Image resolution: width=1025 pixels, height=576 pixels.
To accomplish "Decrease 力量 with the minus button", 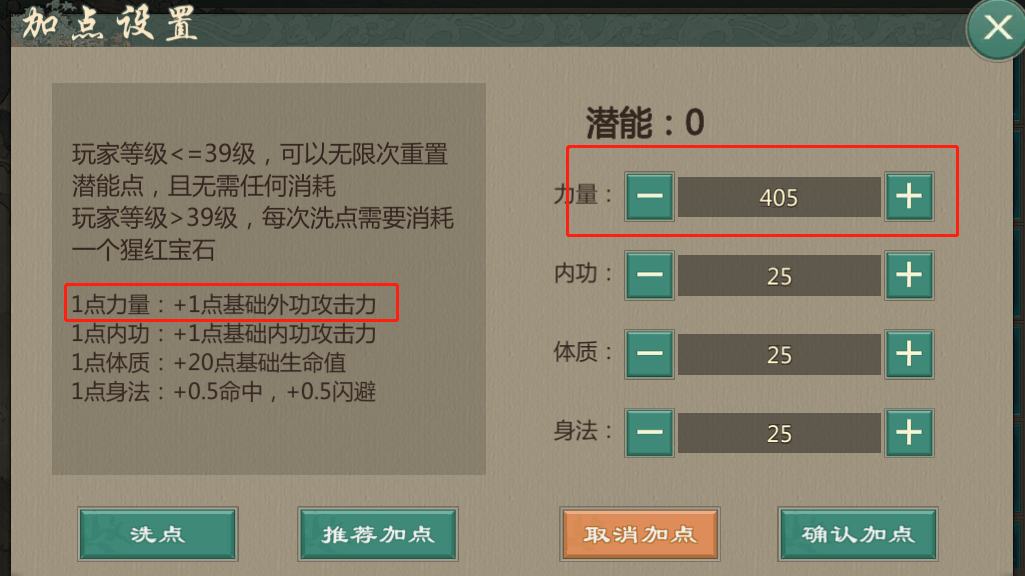I will pos(650,196).
